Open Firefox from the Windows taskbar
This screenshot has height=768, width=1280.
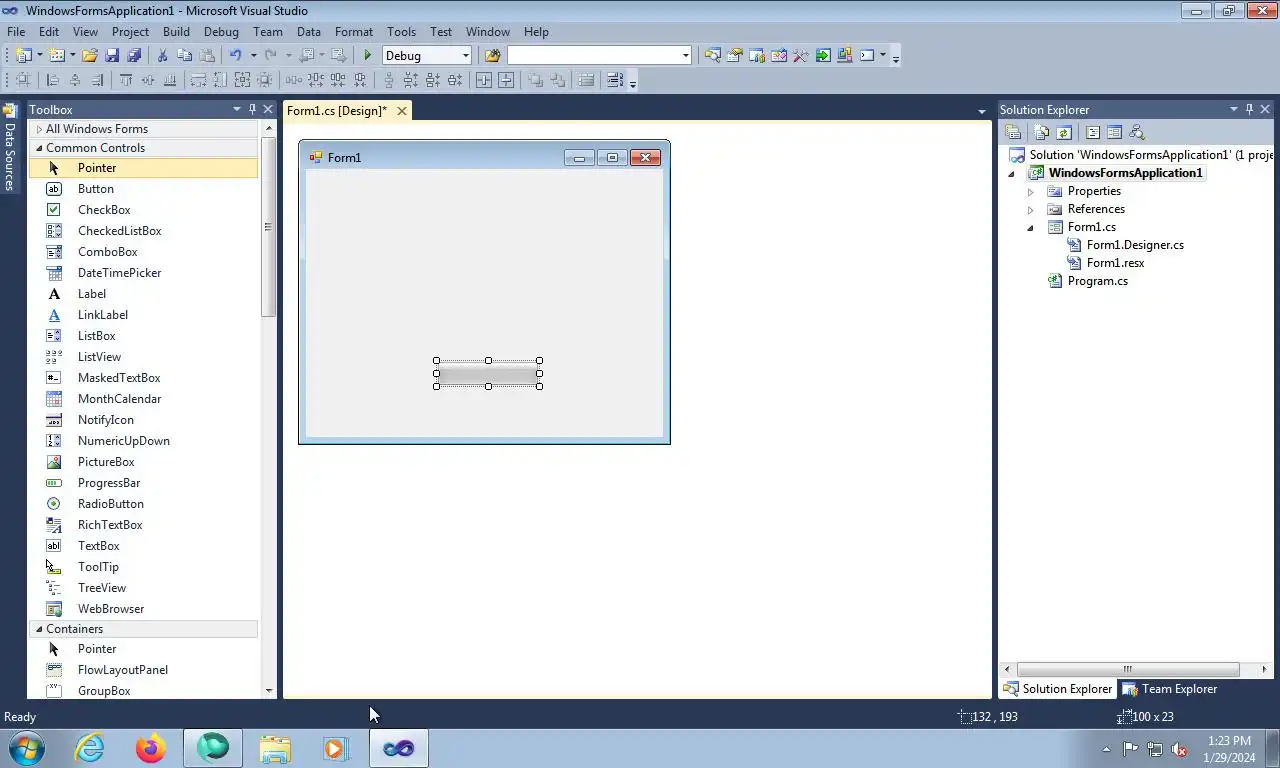click(x=151, y=748)
